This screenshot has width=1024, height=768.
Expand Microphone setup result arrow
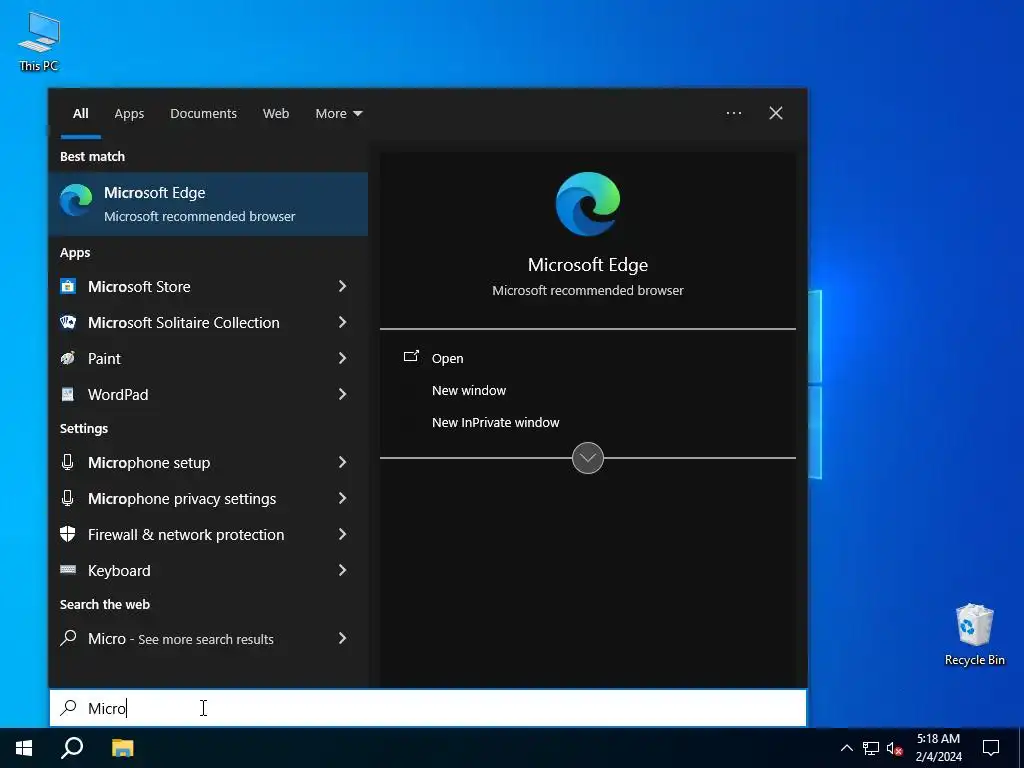click(x=342, y=462)
